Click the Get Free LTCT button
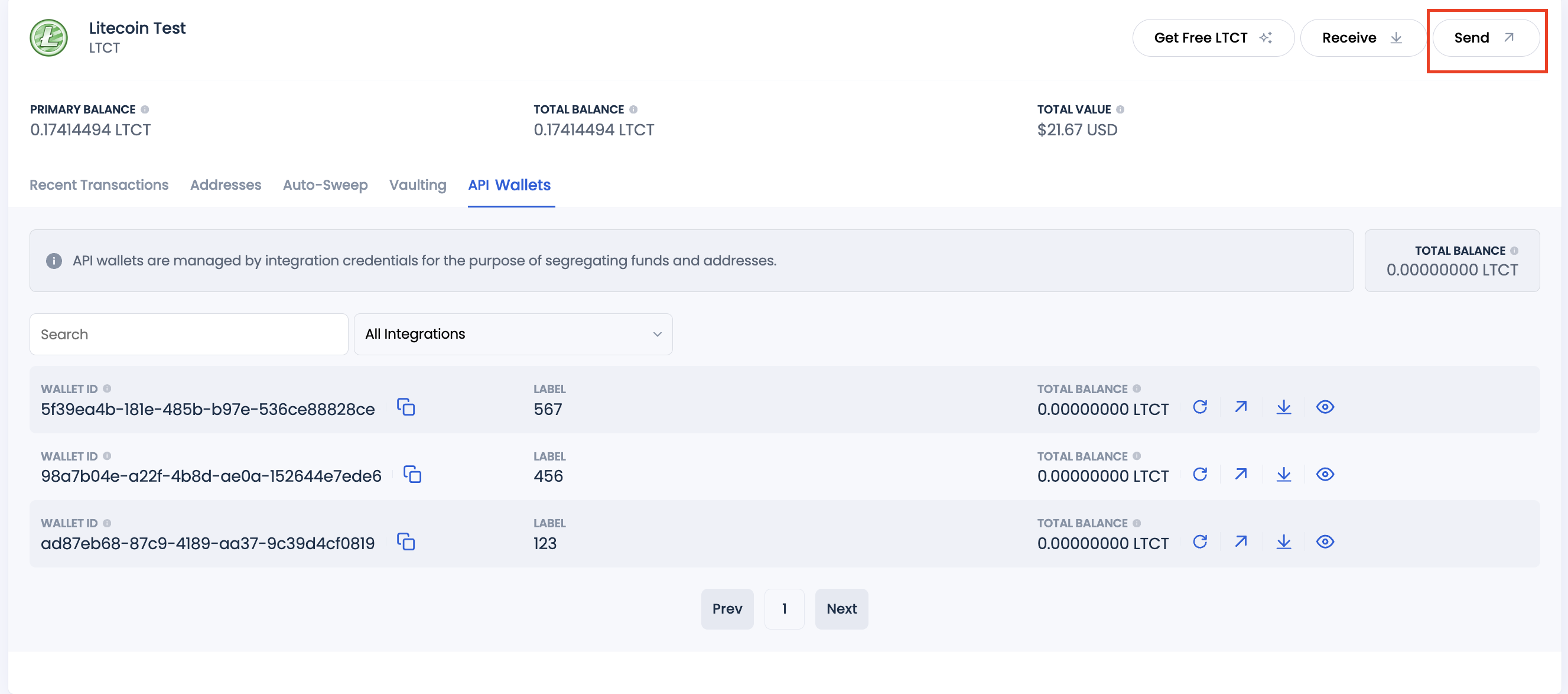This screenshot has height=694, width=1568. click(x=1212, y=37)
